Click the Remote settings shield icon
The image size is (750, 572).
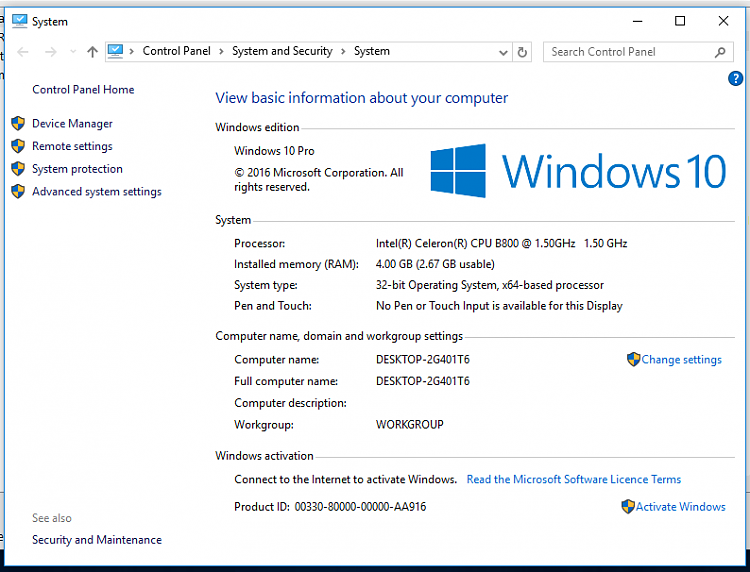point(18,146)
